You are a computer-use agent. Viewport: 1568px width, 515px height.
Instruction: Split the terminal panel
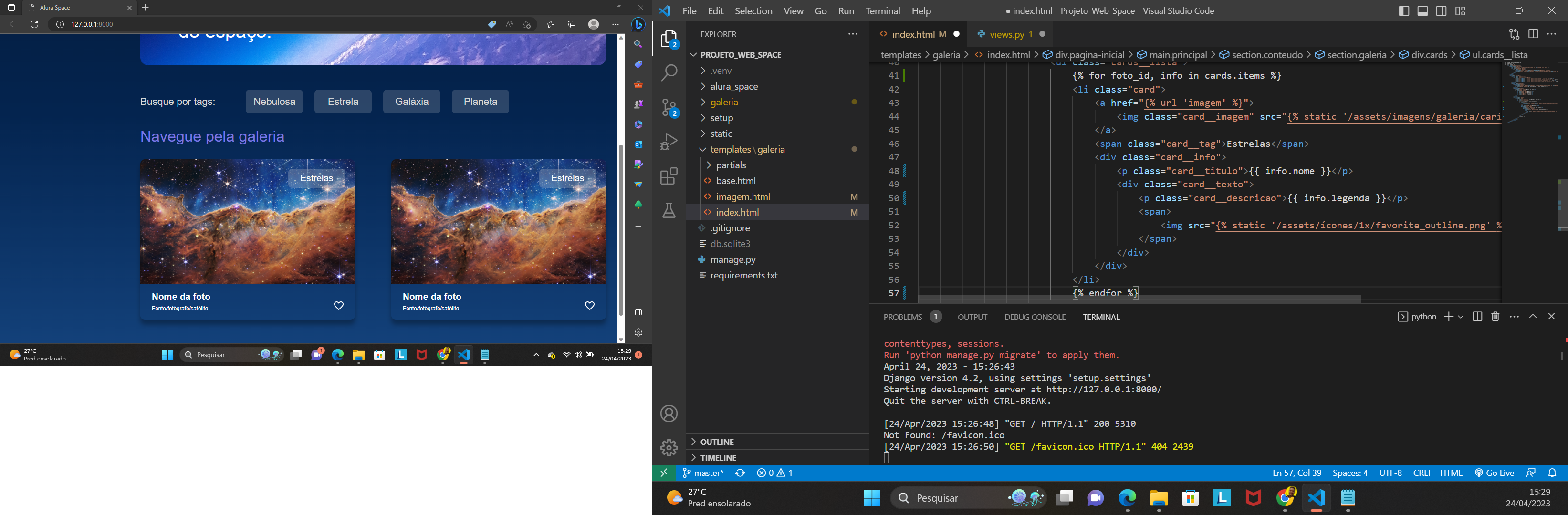click(x=1477, y=316)
